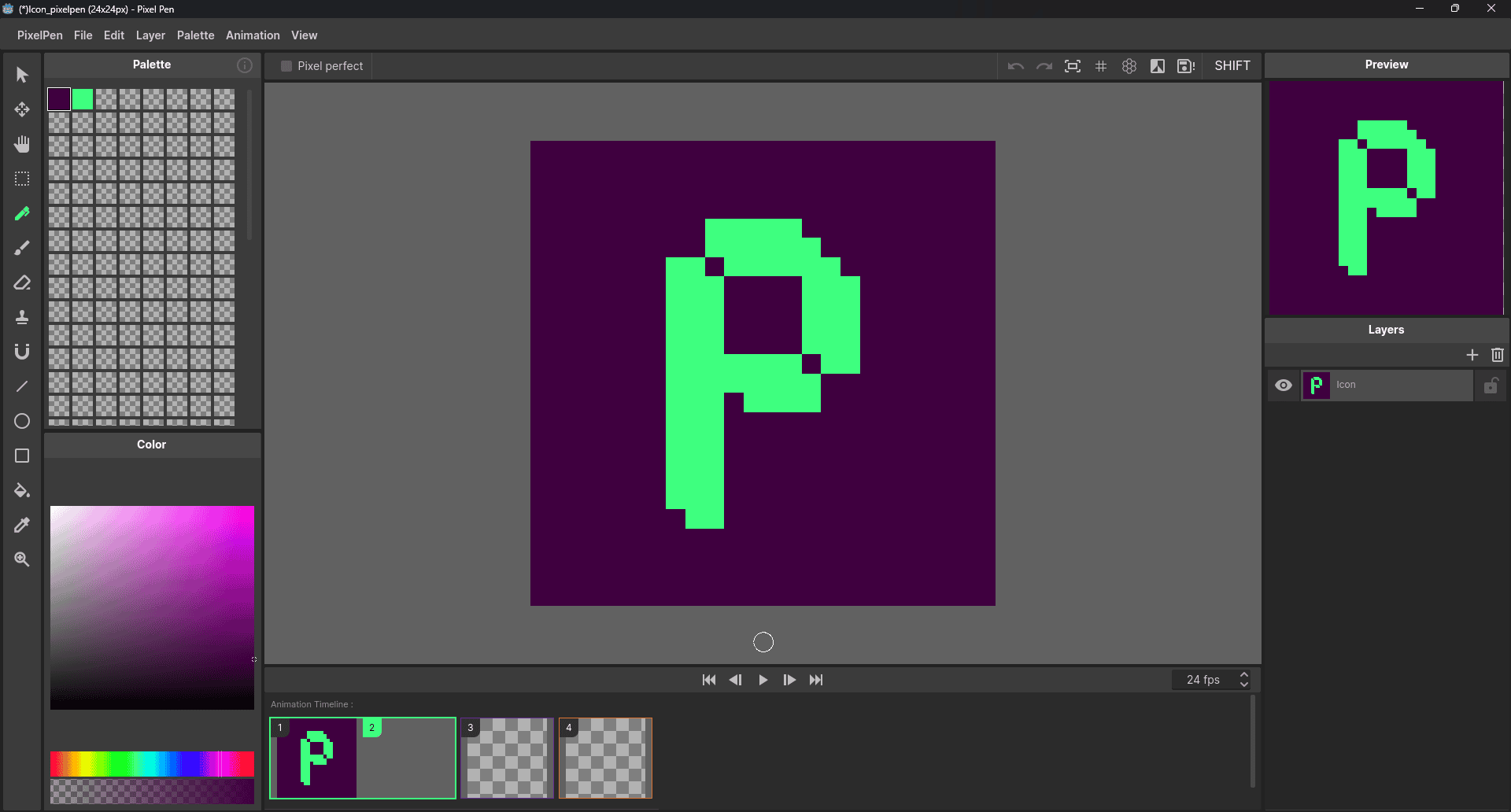Jump to first animation frame
1511x812 pixels.
click(709, 680)
